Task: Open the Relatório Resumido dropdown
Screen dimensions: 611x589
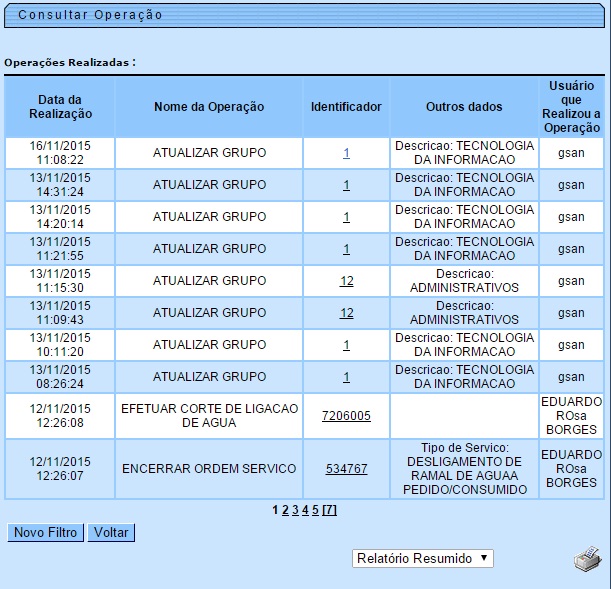Action: (x=423, y=558)
